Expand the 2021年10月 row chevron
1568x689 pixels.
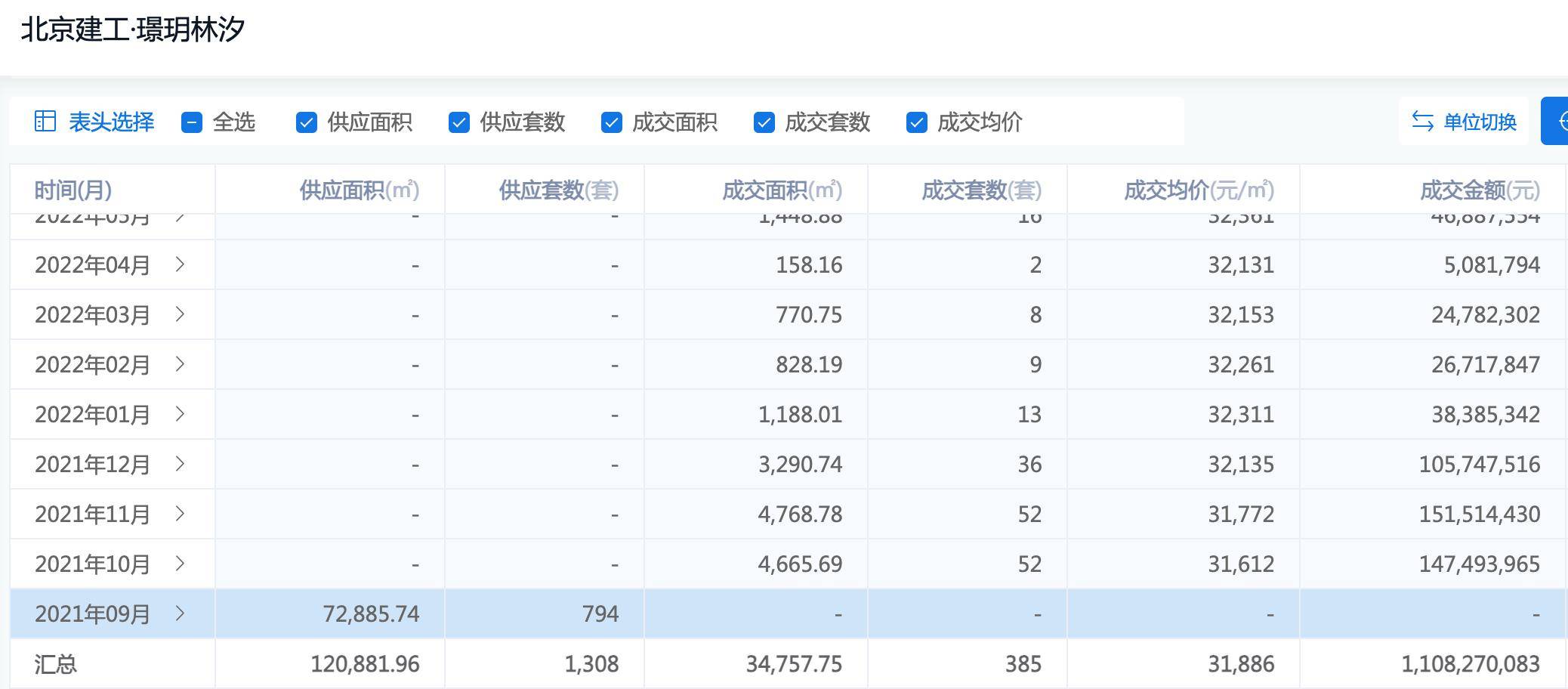[180, 564]
